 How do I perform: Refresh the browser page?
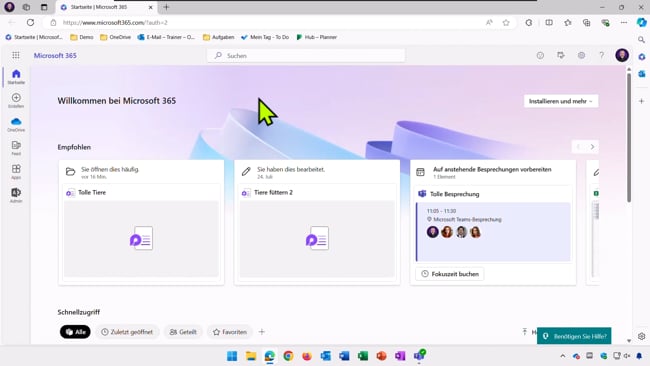tap(30, 22)
